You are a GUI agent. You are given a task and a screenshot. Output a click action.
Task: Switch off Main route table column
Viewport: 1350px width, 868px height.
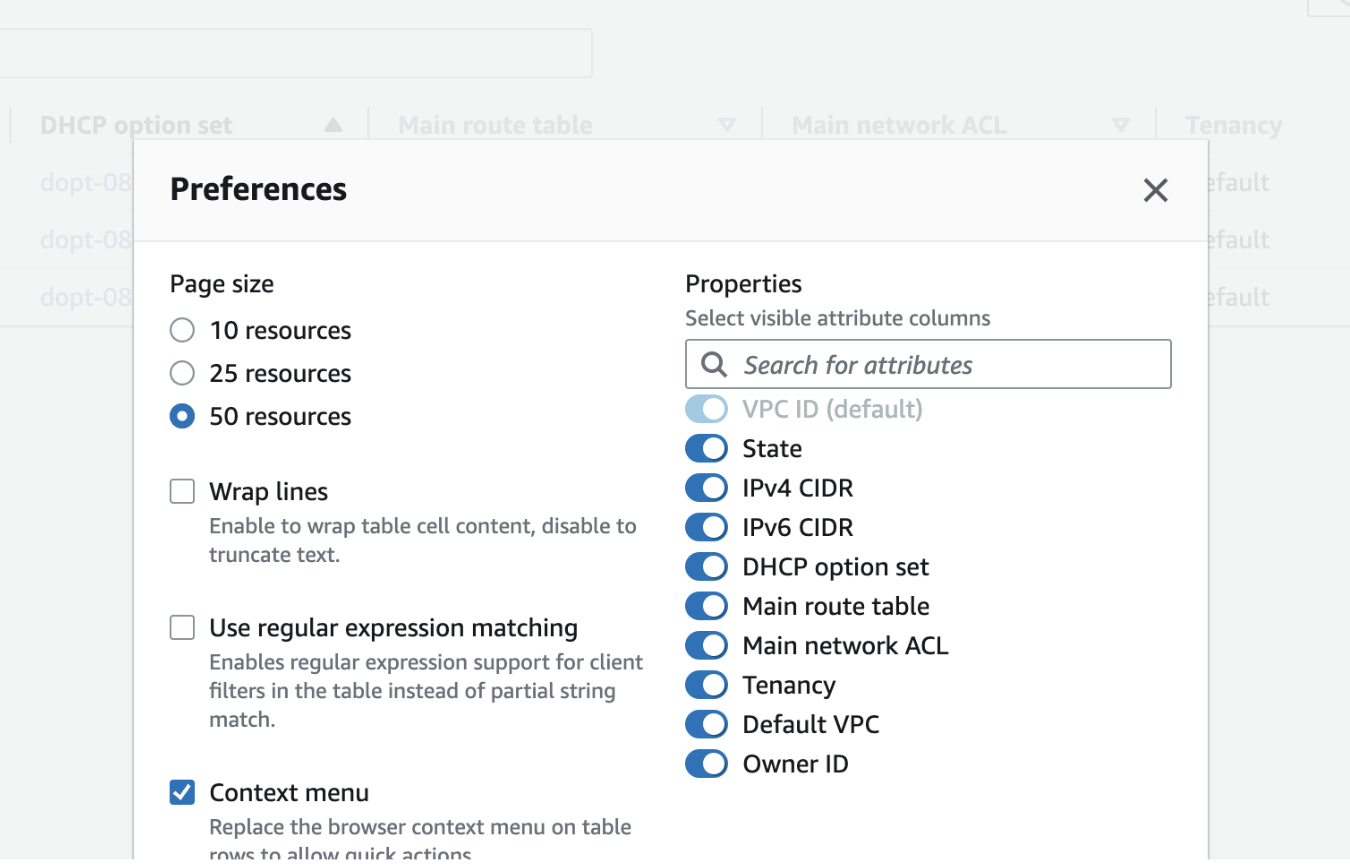(x=706, y=606)
